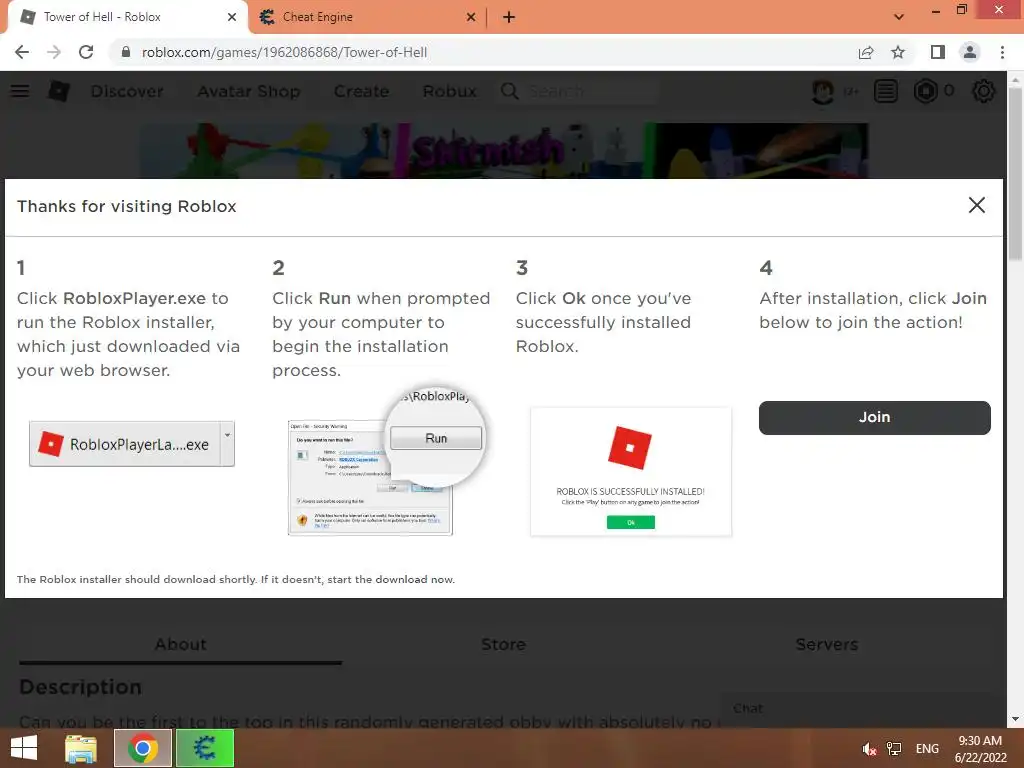Open the user avatar profile

tap(823, 91)
